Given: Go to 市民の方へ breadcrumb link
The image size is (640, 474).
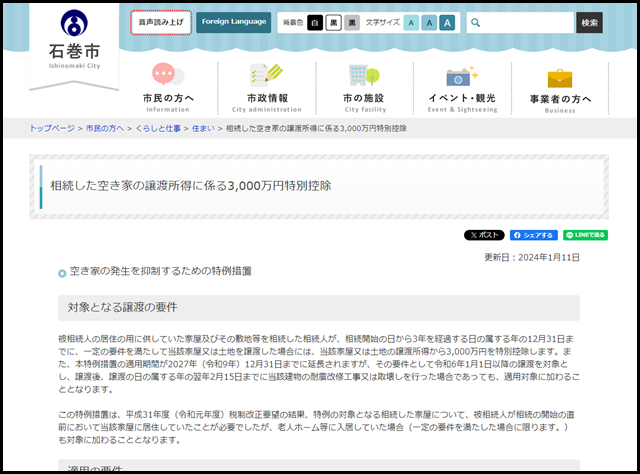Looking at the screenshot, I should tap(105, 128).
